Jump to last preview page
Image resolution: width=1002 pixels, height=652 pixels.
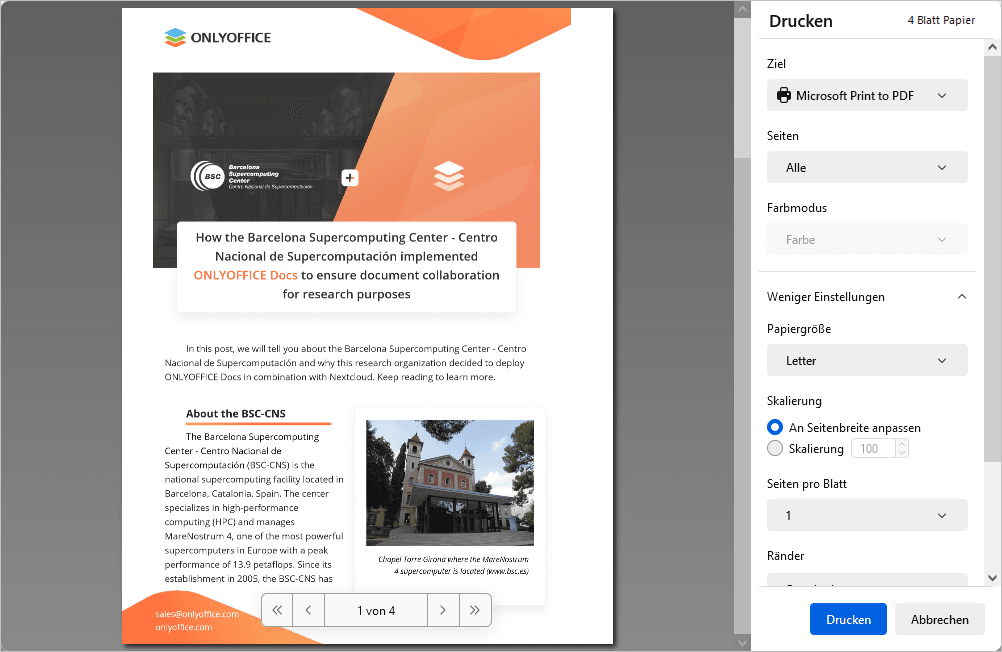coord(475,610)
